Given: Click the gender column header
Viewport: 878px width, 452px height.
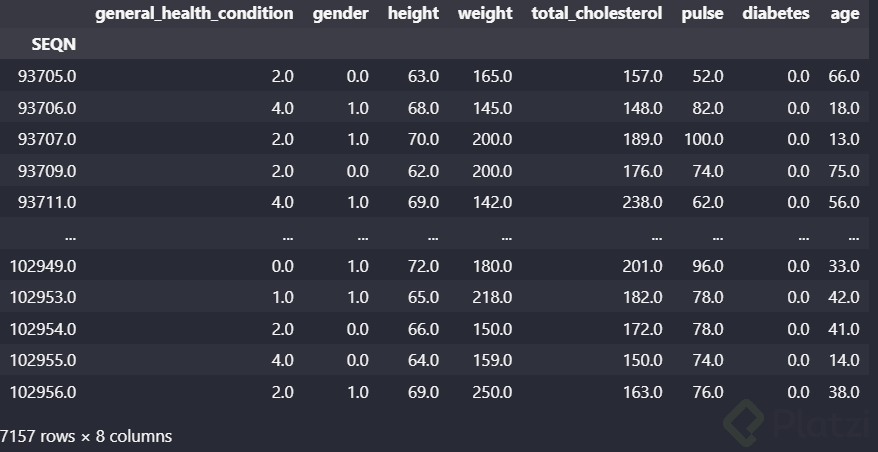Looking at the screenshot, I should [340, 14].
